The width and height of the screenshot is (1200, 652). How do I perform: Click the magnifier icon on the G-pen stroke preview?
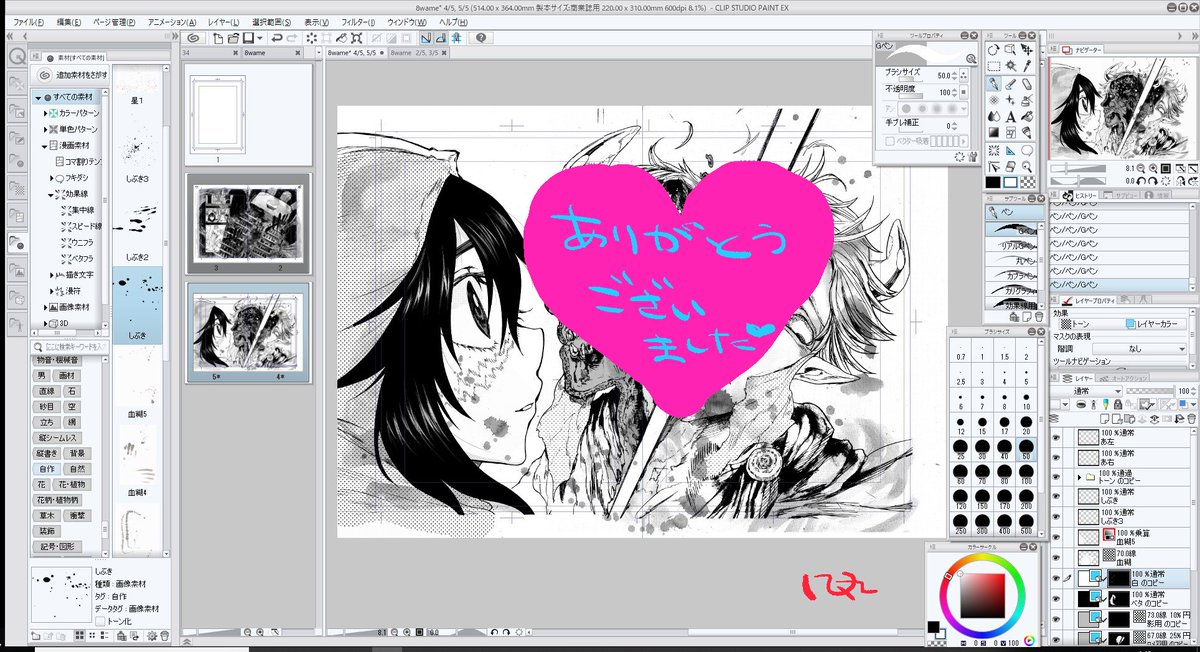click(x=971, y=58)
